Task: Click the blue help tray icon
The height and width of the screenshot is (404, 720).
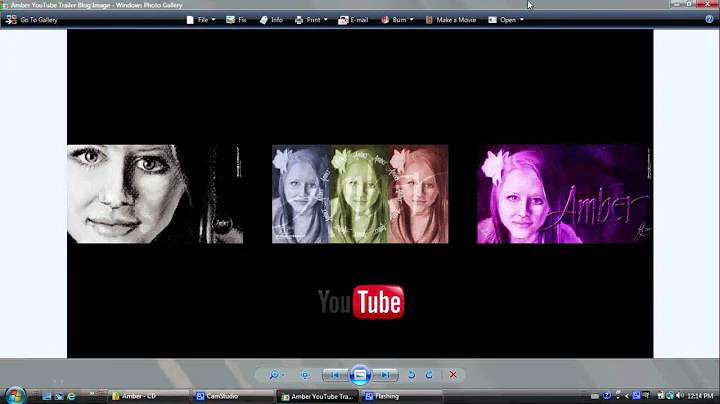Action: [x=607, y=395]
